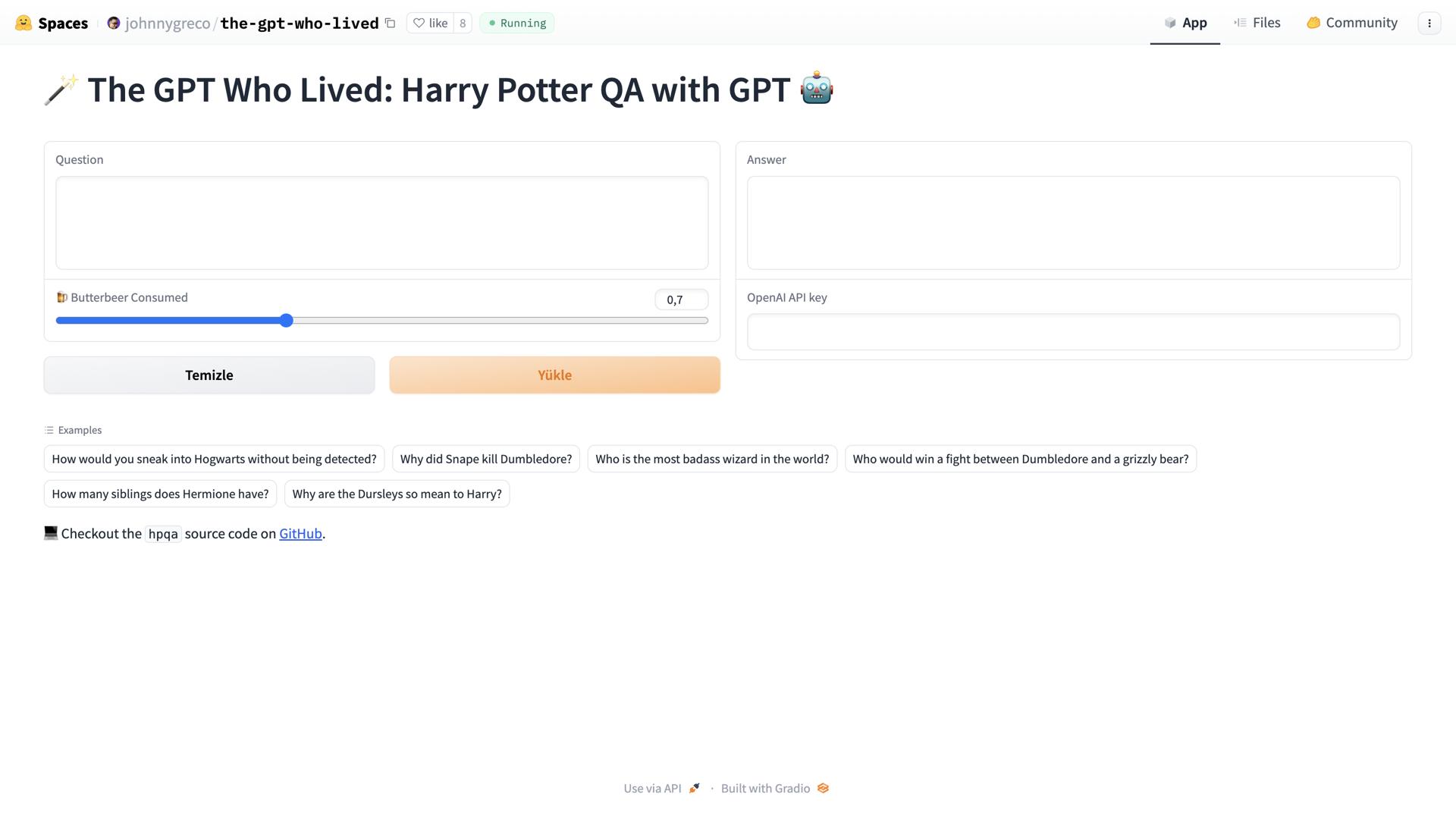This screenshot has height=819, width=1456.
Task: Switch to the Files tab
Action: pos(1257,22)
